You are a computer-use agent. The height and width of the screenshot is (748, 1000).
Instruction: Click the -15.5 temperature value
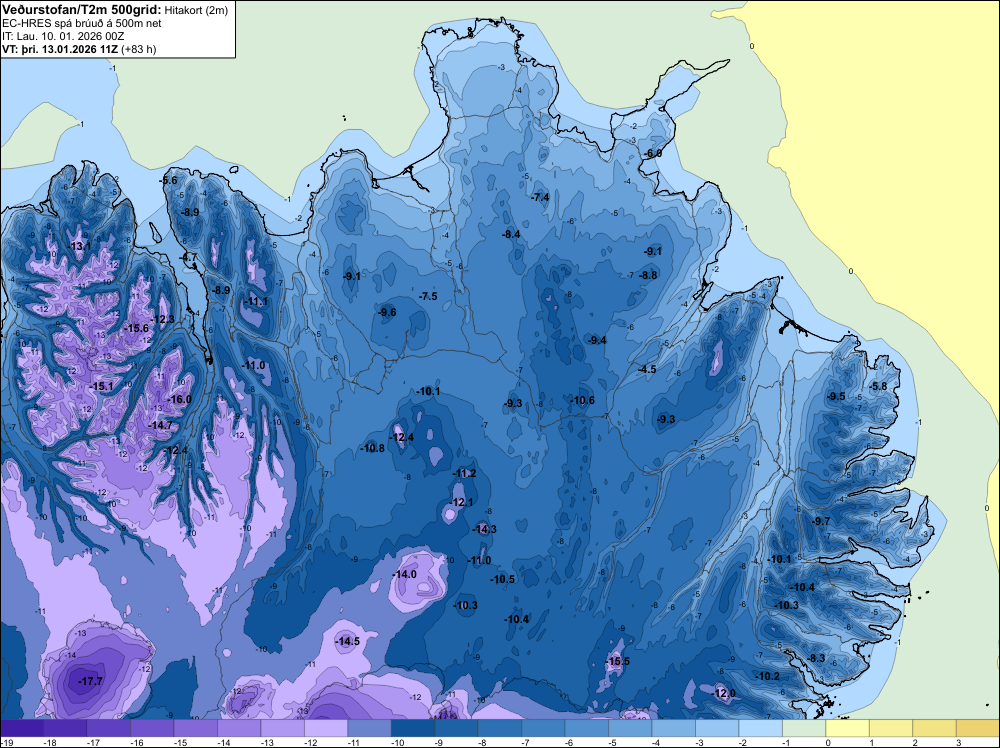(617, 661)
